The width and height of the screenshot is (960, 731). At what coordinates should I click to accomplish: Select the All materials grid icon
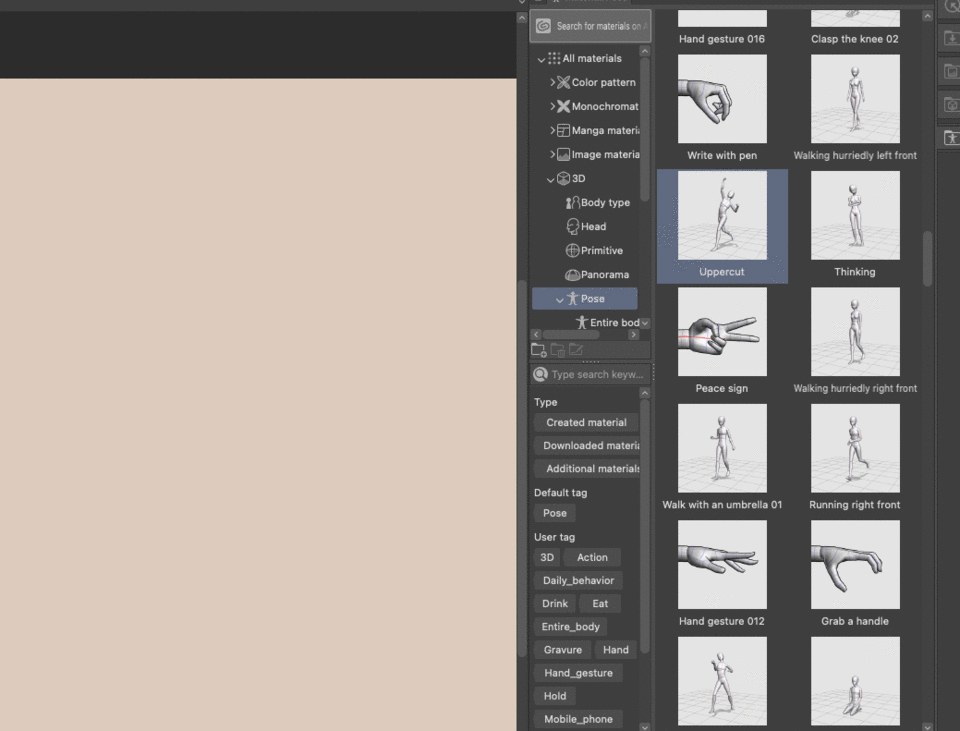(554, 58)
